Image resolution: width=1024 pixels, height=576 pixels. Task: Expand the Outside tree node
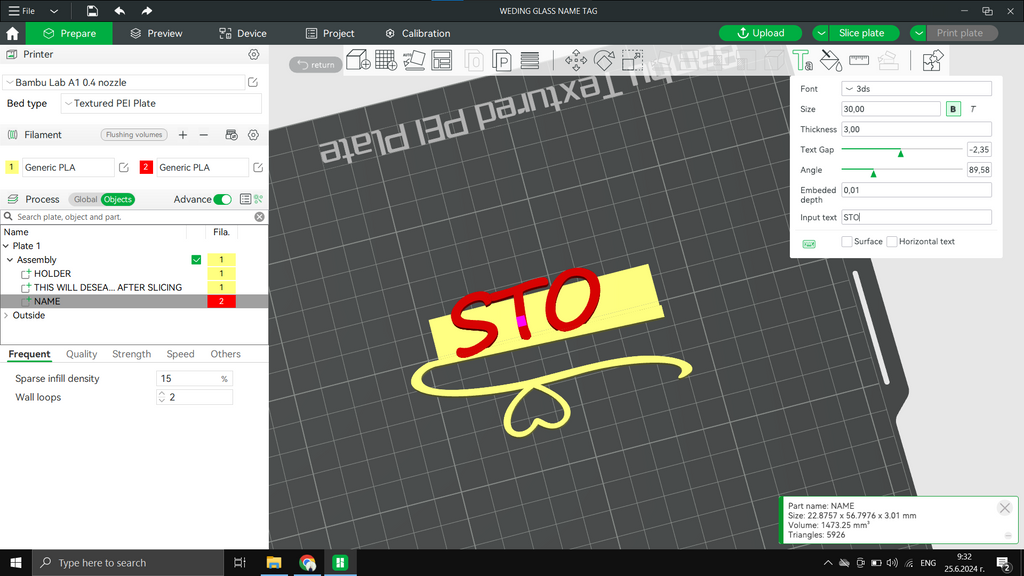[7, 315]
